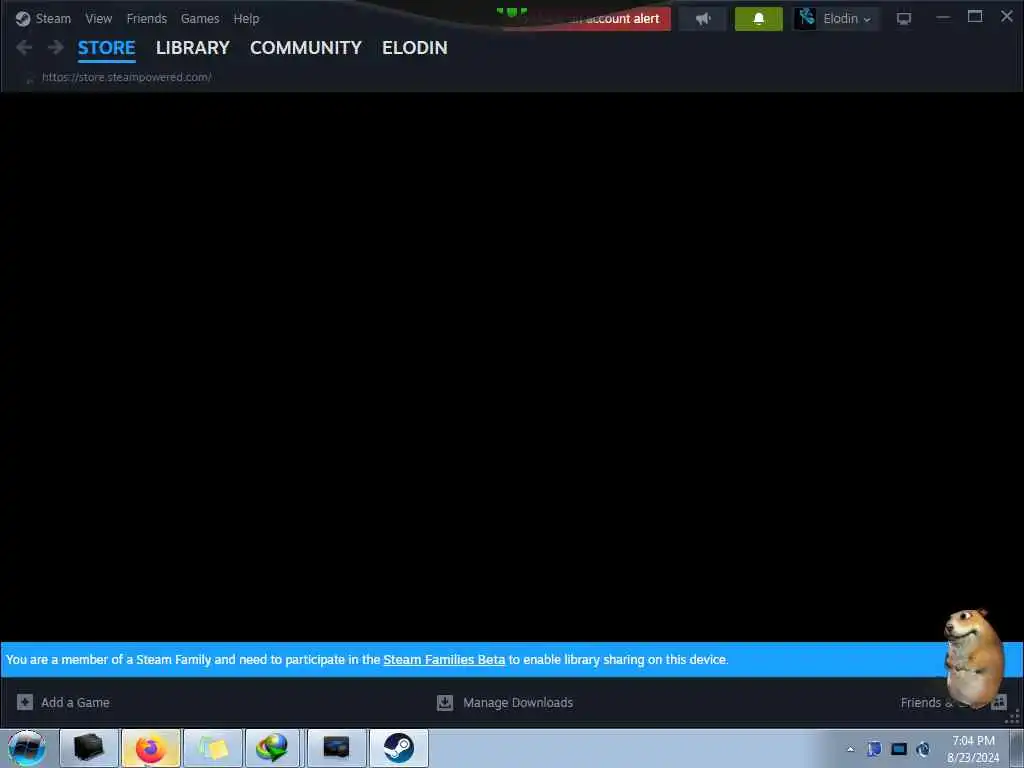This screenshot has width=1024, height=768.
Task: Click the store.steampowered.com URL text
Action: [x=127, y=77]
